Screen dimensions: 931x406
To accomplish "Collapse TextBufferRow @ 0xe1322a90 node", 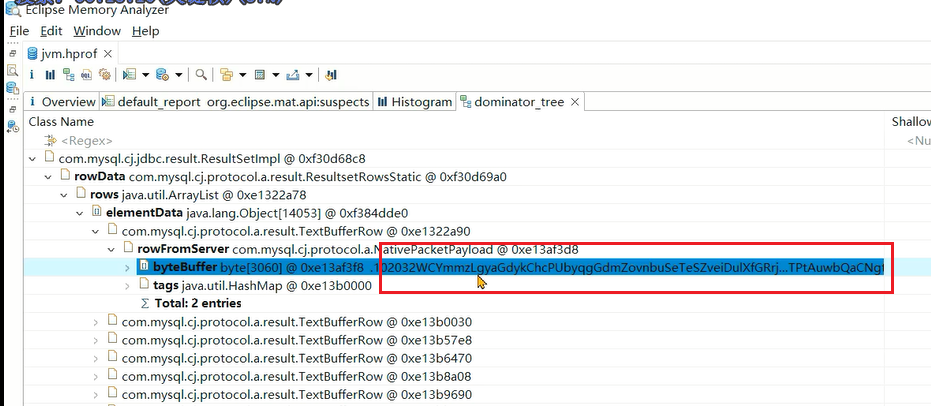I will (95, 231).
